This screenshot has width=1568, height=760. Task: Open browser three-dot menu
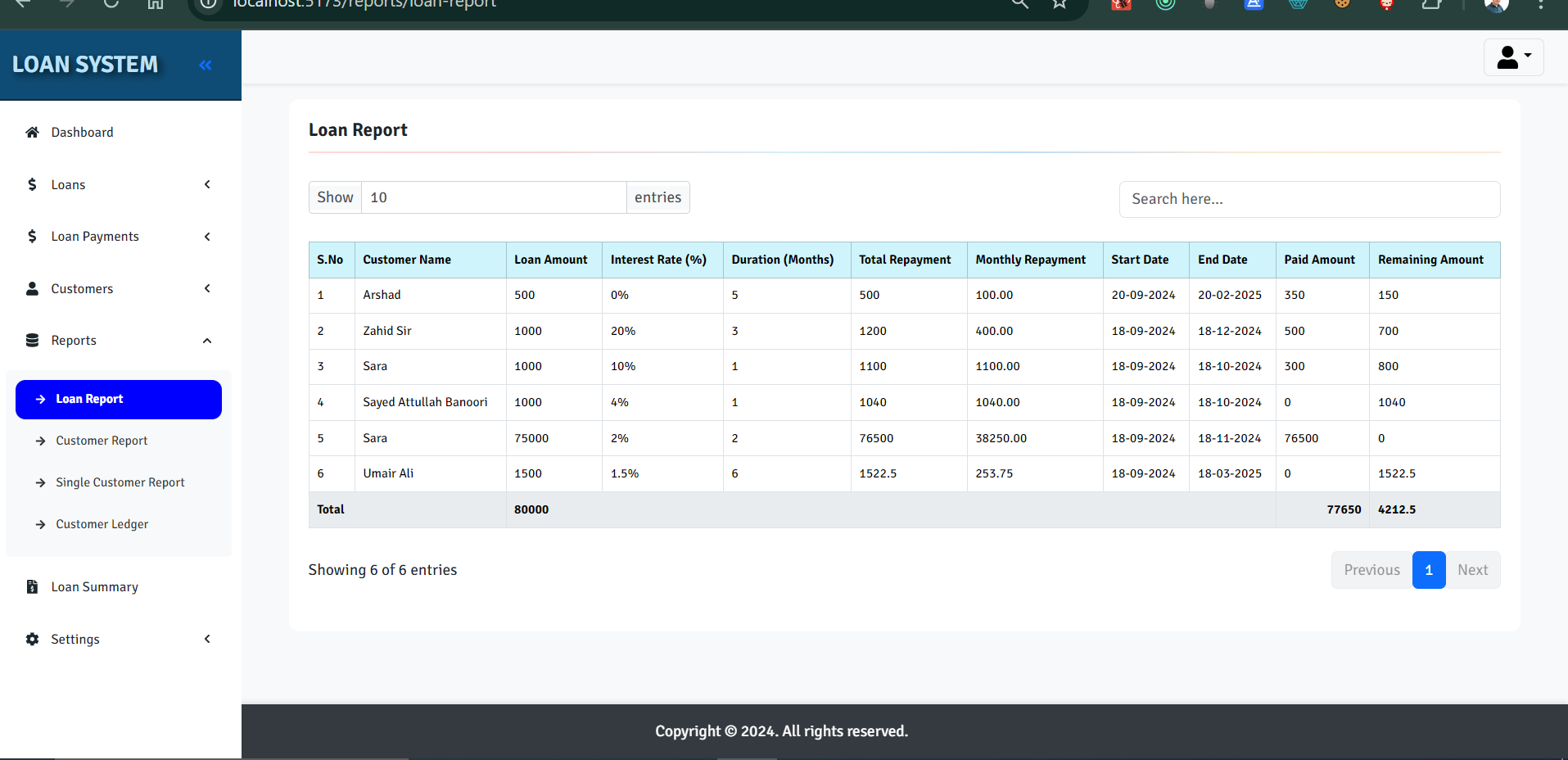tap(1540, 3)
